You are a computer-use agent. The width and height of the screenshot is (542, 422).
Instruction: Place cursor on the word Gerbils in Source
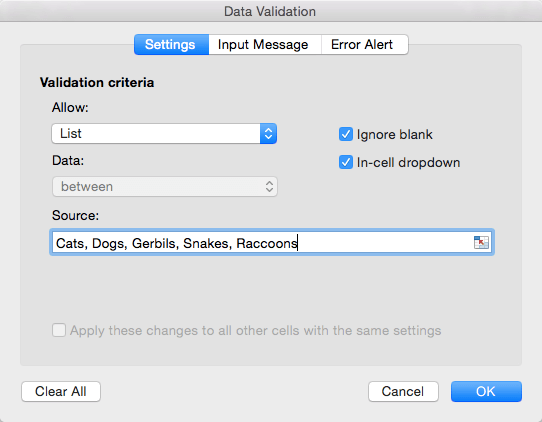(153, 243)
